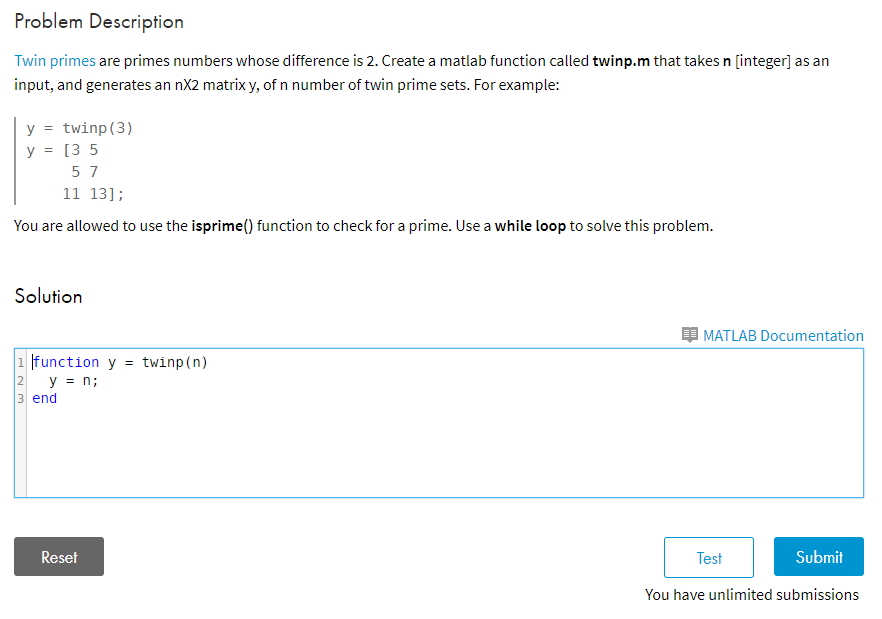Click the Reset button
Viewport: 882px width, 619px height.
58,556
